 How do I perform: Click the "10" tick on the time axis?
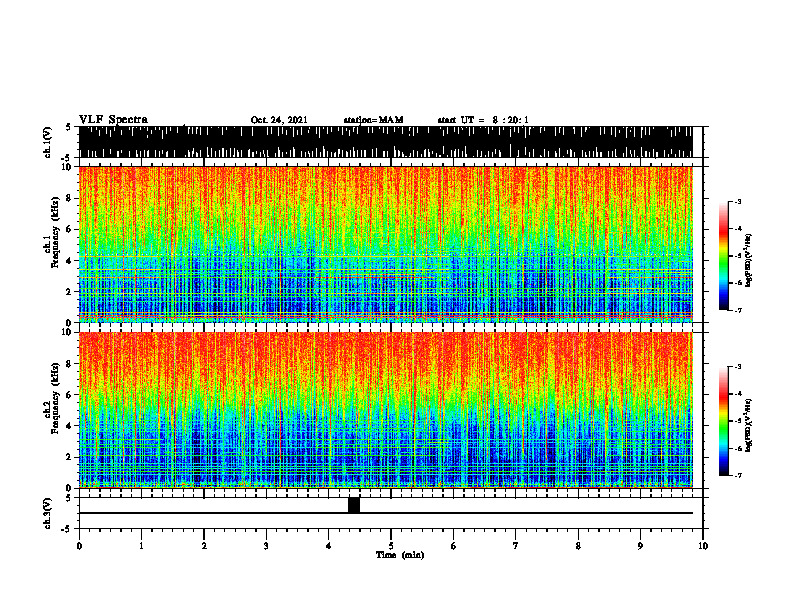tap(703, 546)
